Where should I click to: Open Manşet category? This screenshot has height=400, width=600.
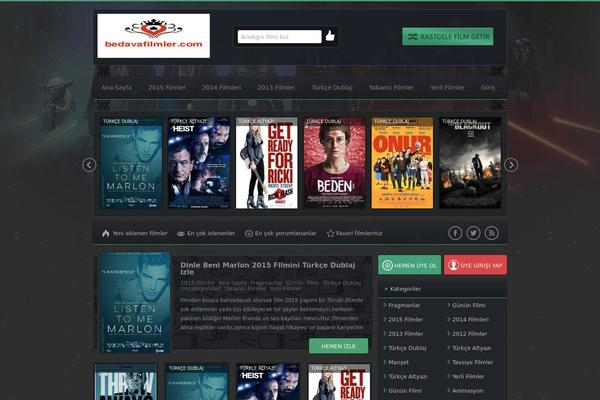pos(398,362)
